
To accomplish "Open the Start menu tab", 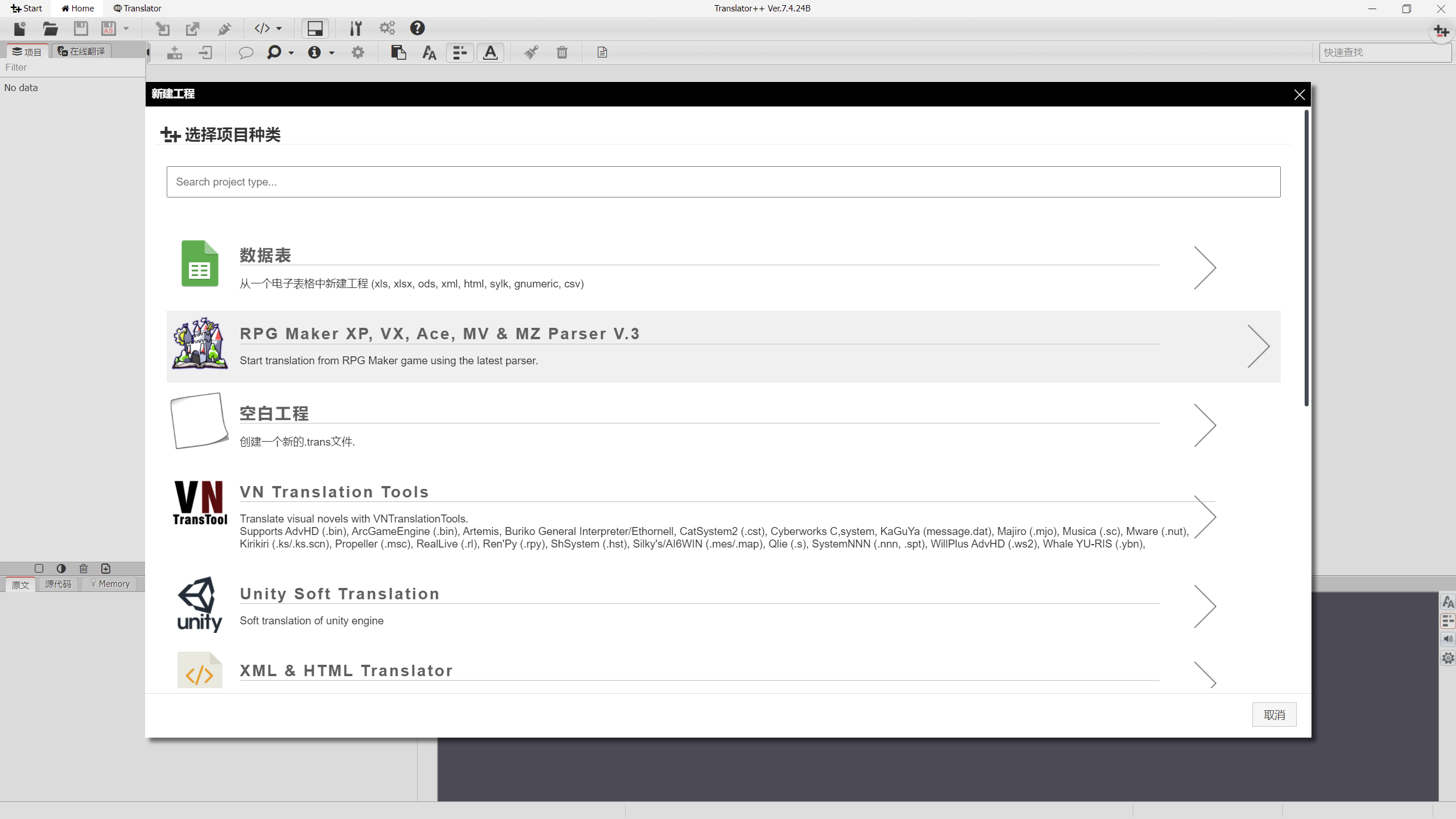I will tap(27, 8).
